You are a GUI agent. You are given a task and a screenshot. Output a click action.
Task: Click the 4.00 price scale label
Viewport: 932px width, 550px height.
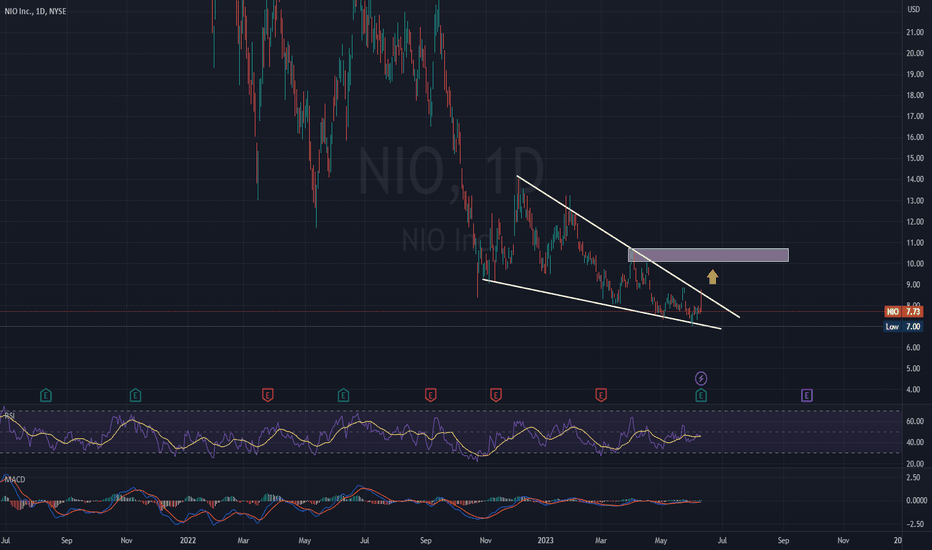915,389
